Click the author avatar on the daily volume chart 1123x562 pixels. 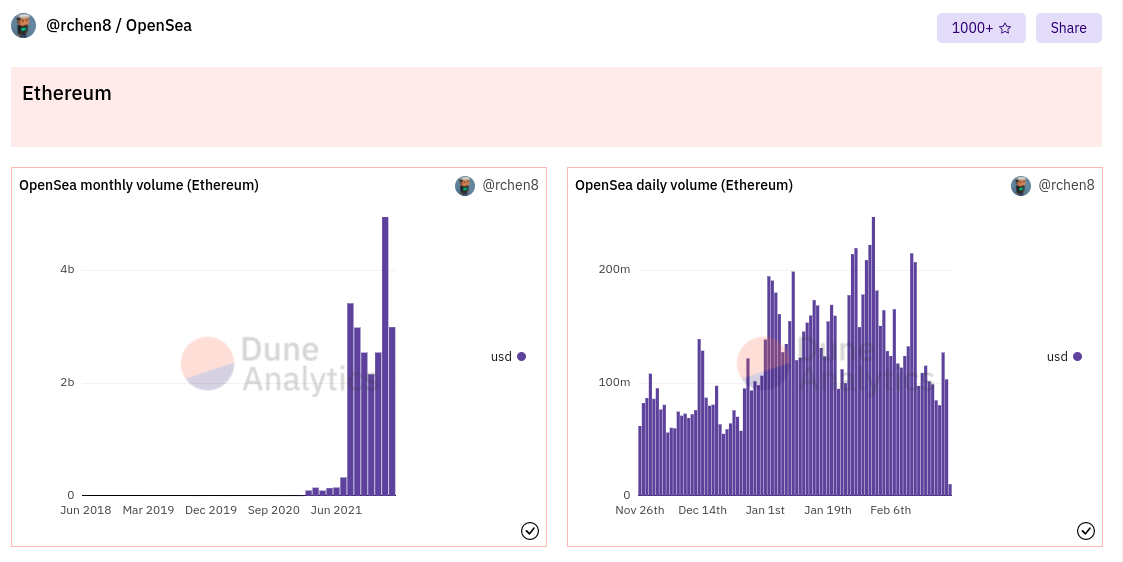pos(1021,186)
